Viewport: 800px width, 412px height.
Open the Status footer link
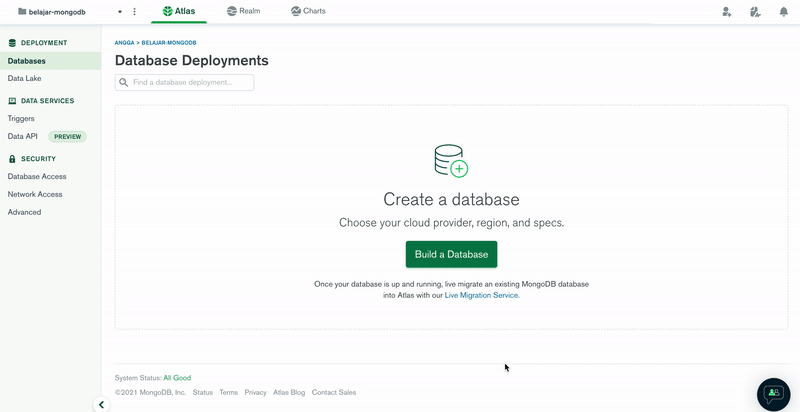click(x=203, y=393)
